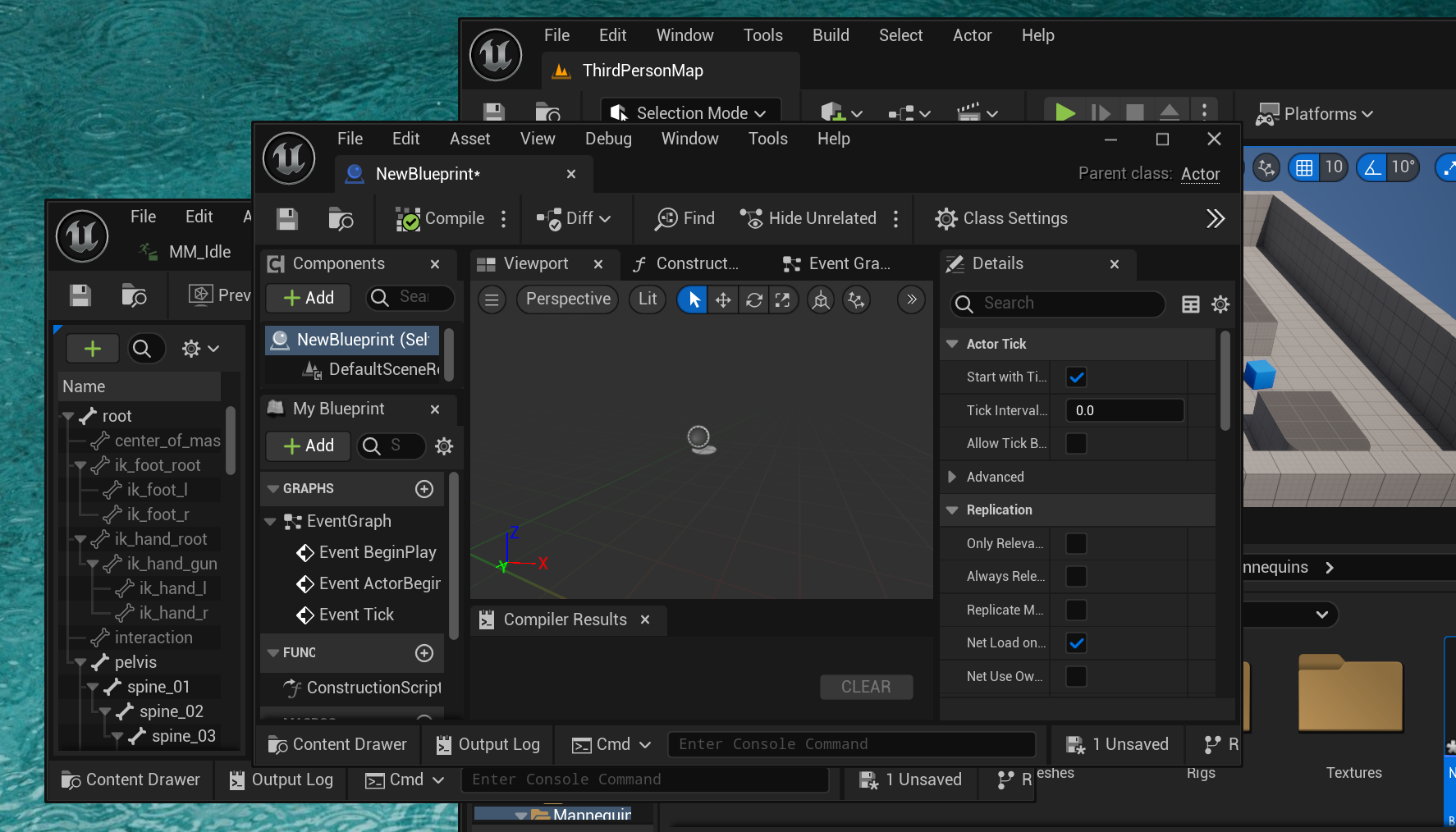Add new function via FUNC plus icon
Viewport: 1456px width, 832px height.
424,653
